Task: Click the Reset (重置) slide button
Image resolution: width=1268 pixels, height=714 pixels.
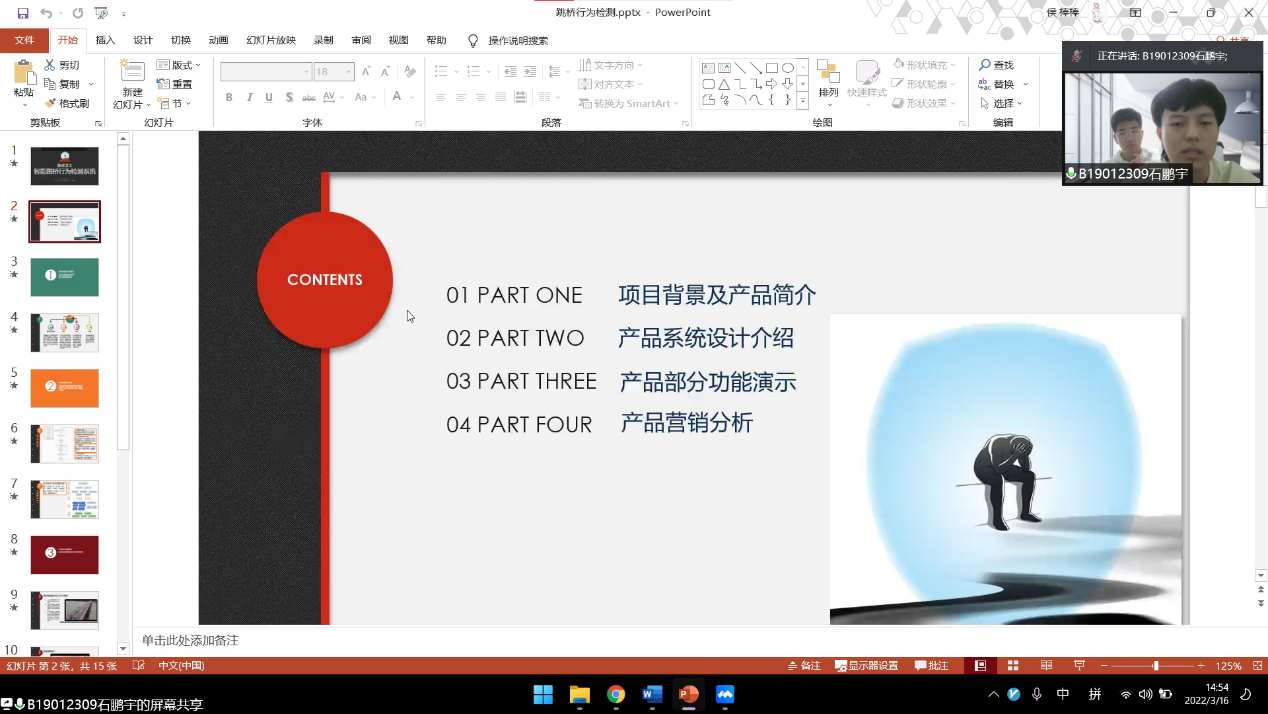Action: (x=175, y=84)
